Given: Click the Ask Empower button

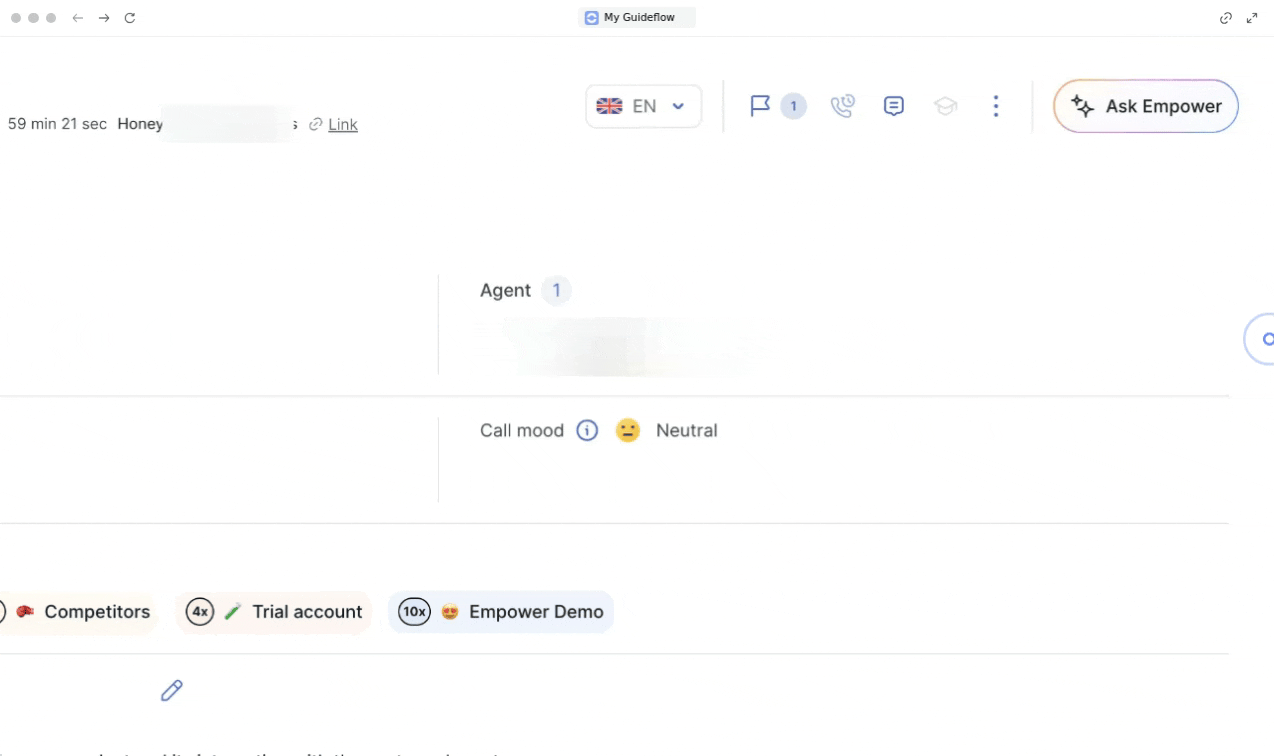Looking at the screenshot, I should click(x=1145, y=106).
